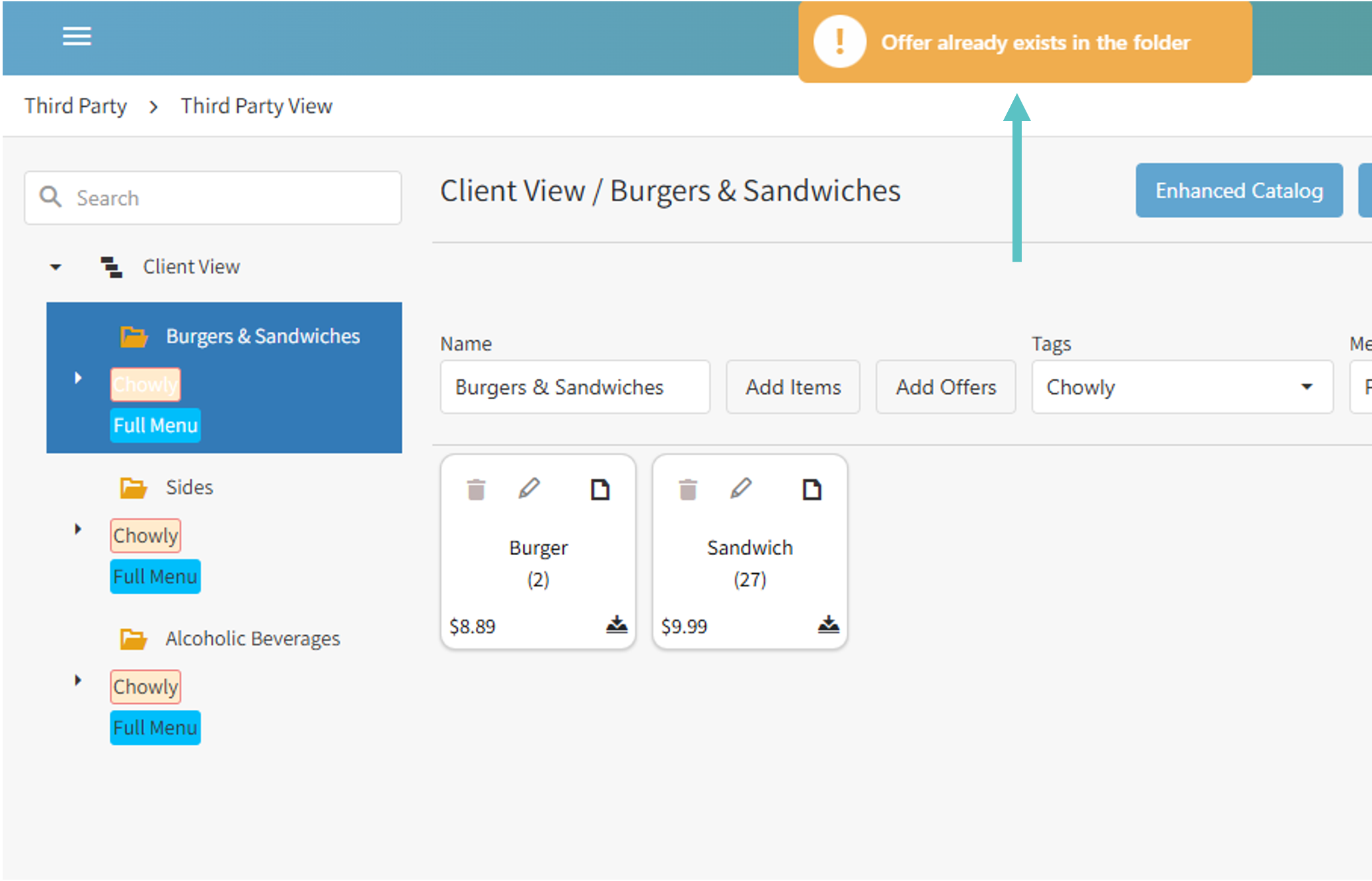Click the Third Party breadcrumb link
Screen dimensions: 1372x881
[75, 106]
